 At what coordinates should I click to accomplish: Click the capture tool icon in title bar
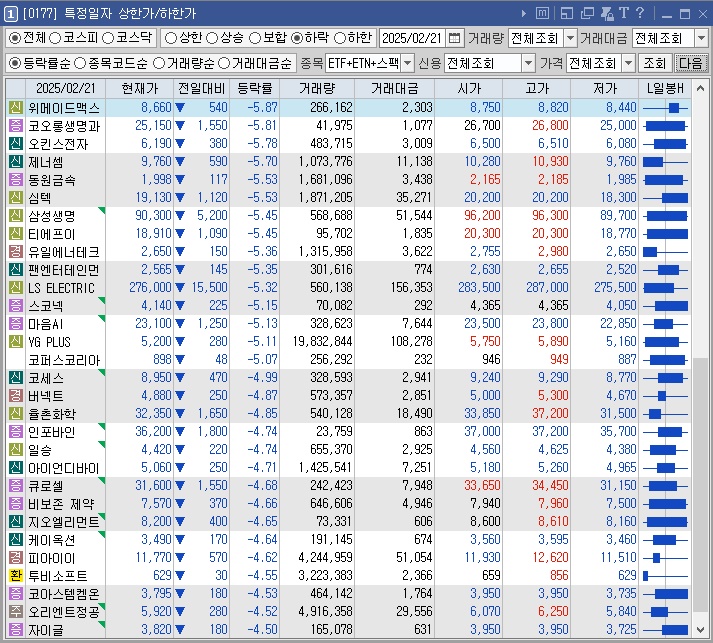[607, 13]
